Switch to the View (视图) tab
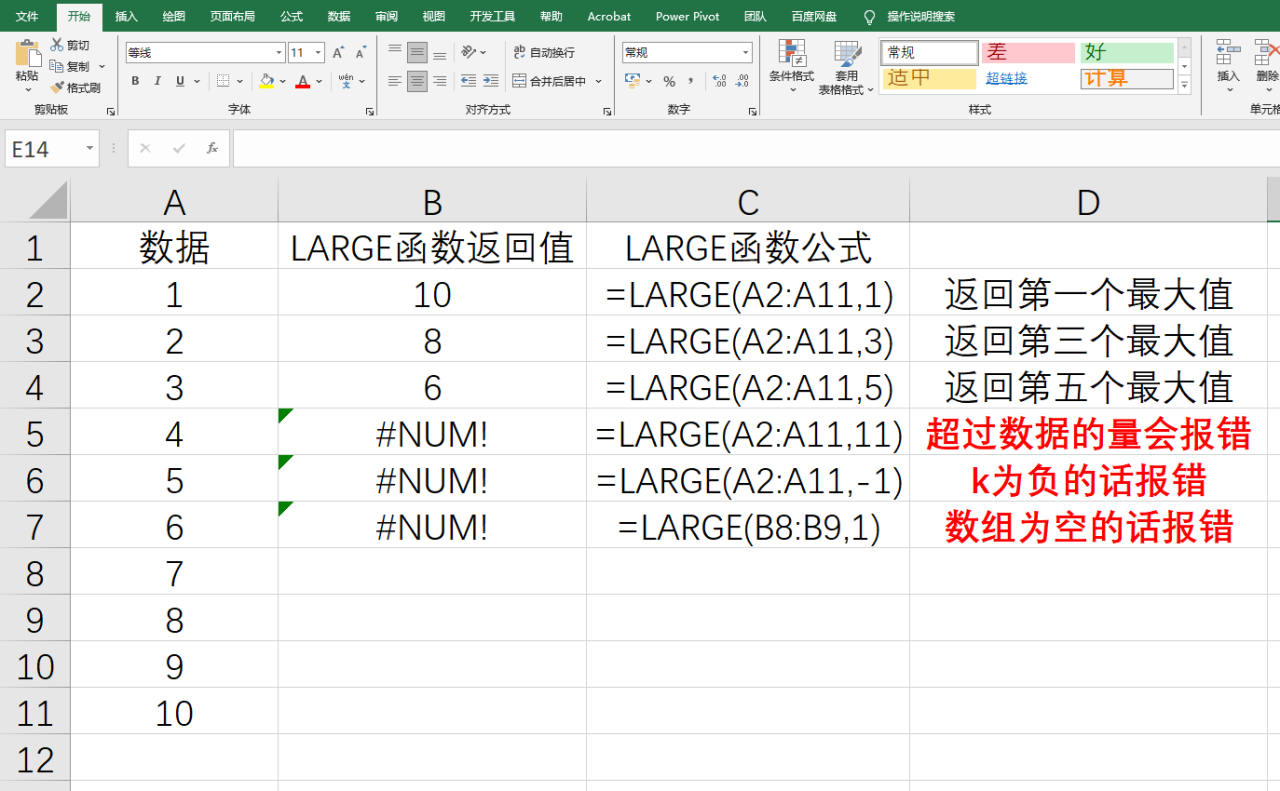1280x791 pixels. click(x=434, y=16)
